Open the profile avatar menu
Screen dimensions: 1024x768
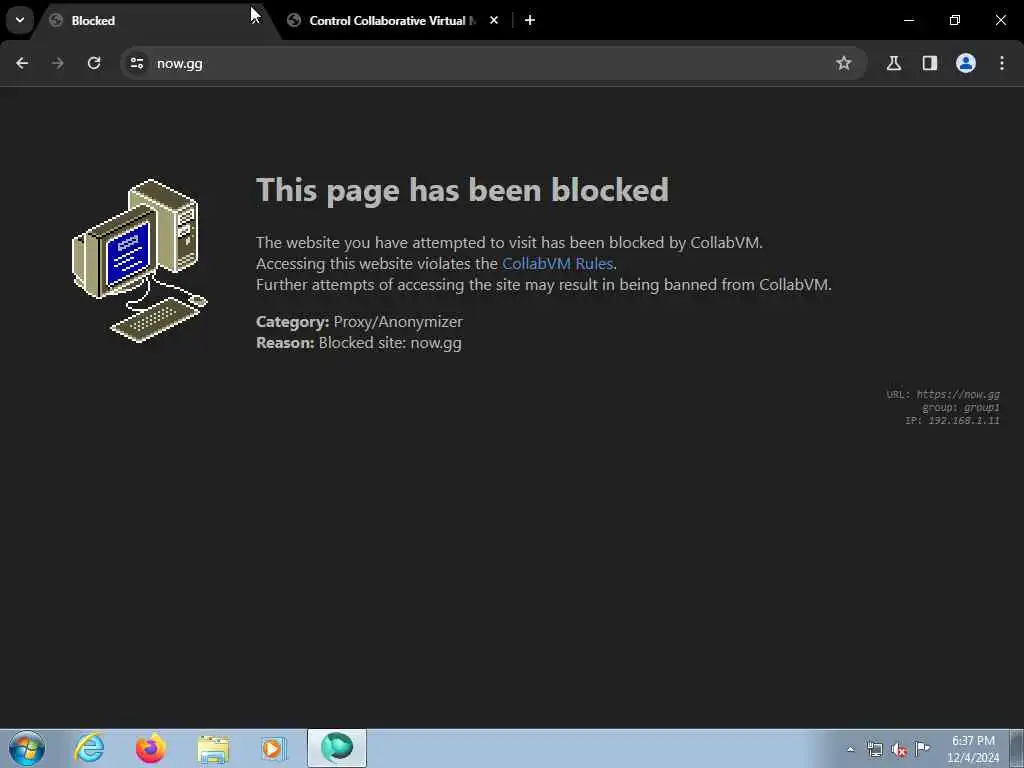[966, 63]
